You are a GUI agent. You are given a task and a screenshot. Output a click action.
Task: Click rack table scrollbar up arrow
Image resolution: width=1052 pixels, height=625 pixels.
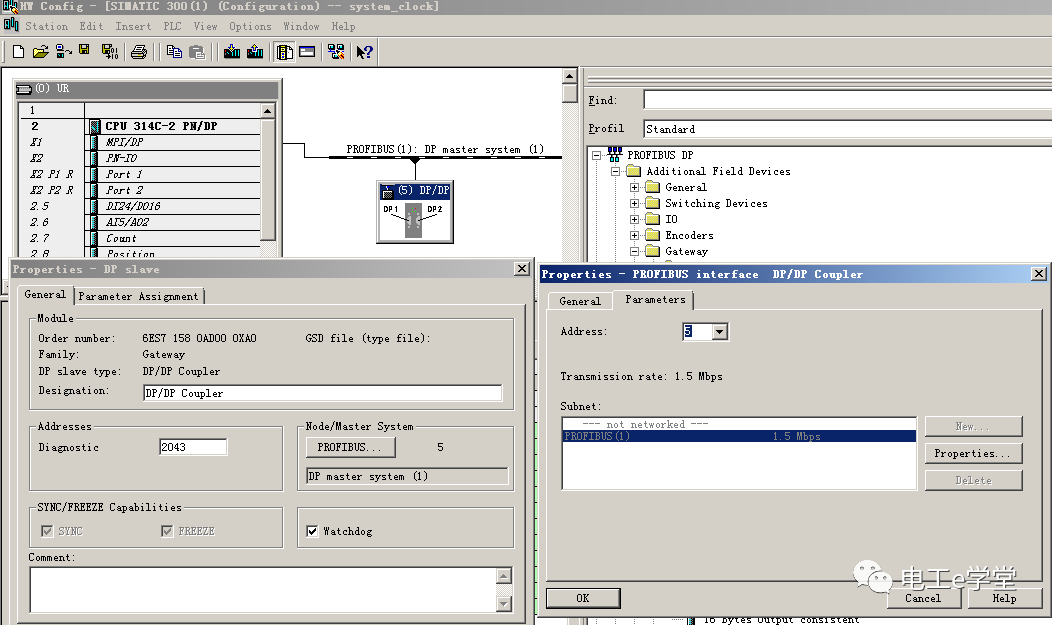click(x=268, y=111)
